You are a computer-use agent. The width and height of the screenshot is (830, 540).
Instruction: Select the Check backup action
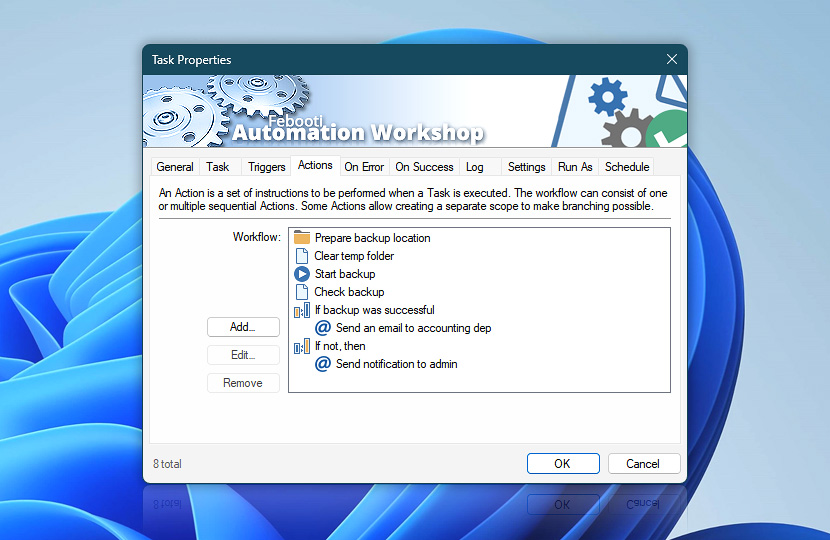coord(349,292)
